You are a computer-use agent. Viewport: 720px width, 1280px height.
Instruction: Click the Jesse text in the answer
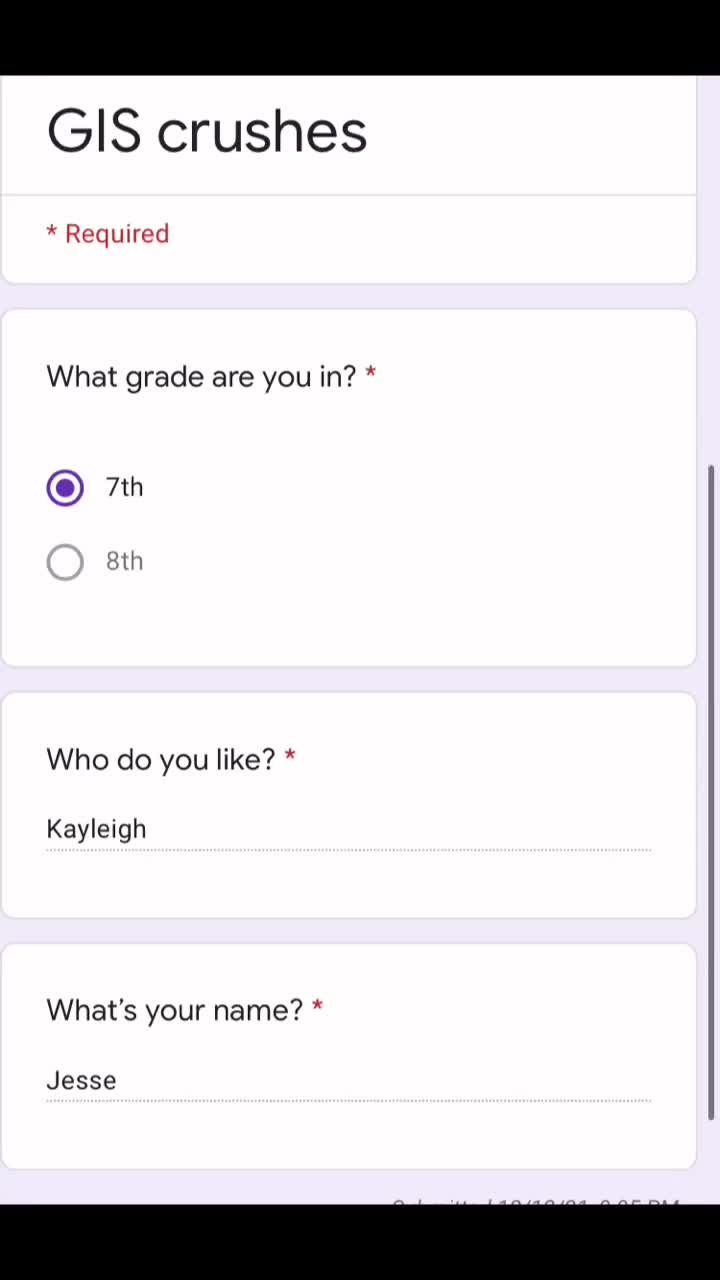81,1080
